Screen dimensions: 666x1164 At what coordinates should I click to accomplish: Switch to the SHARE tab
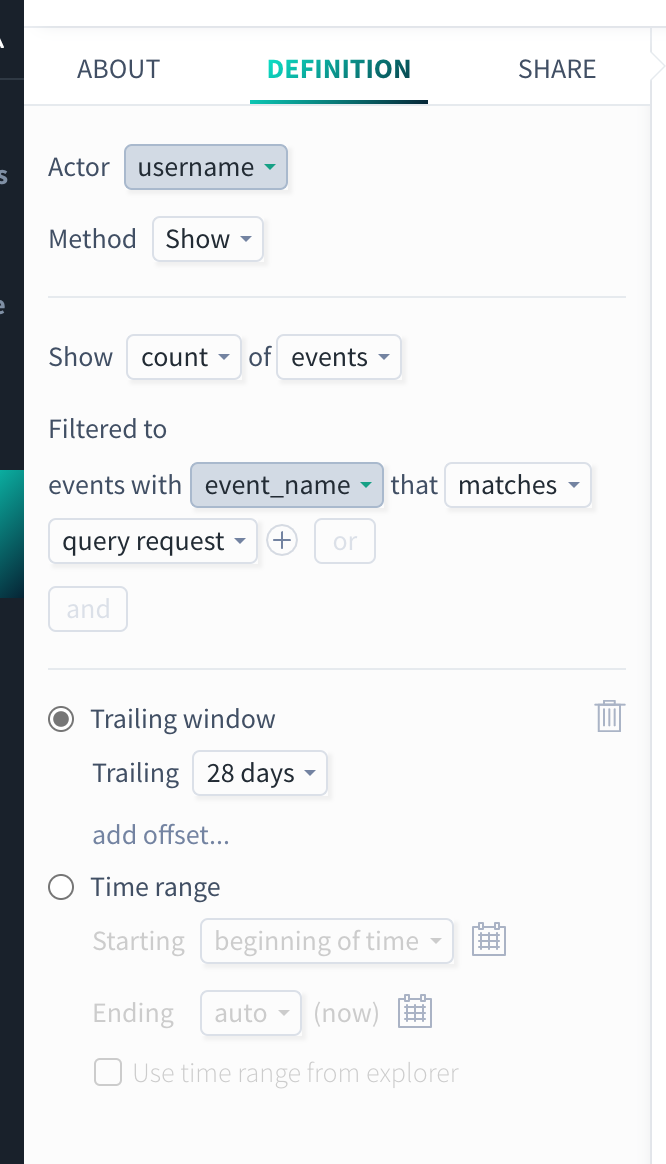click(x=557, y=69)
